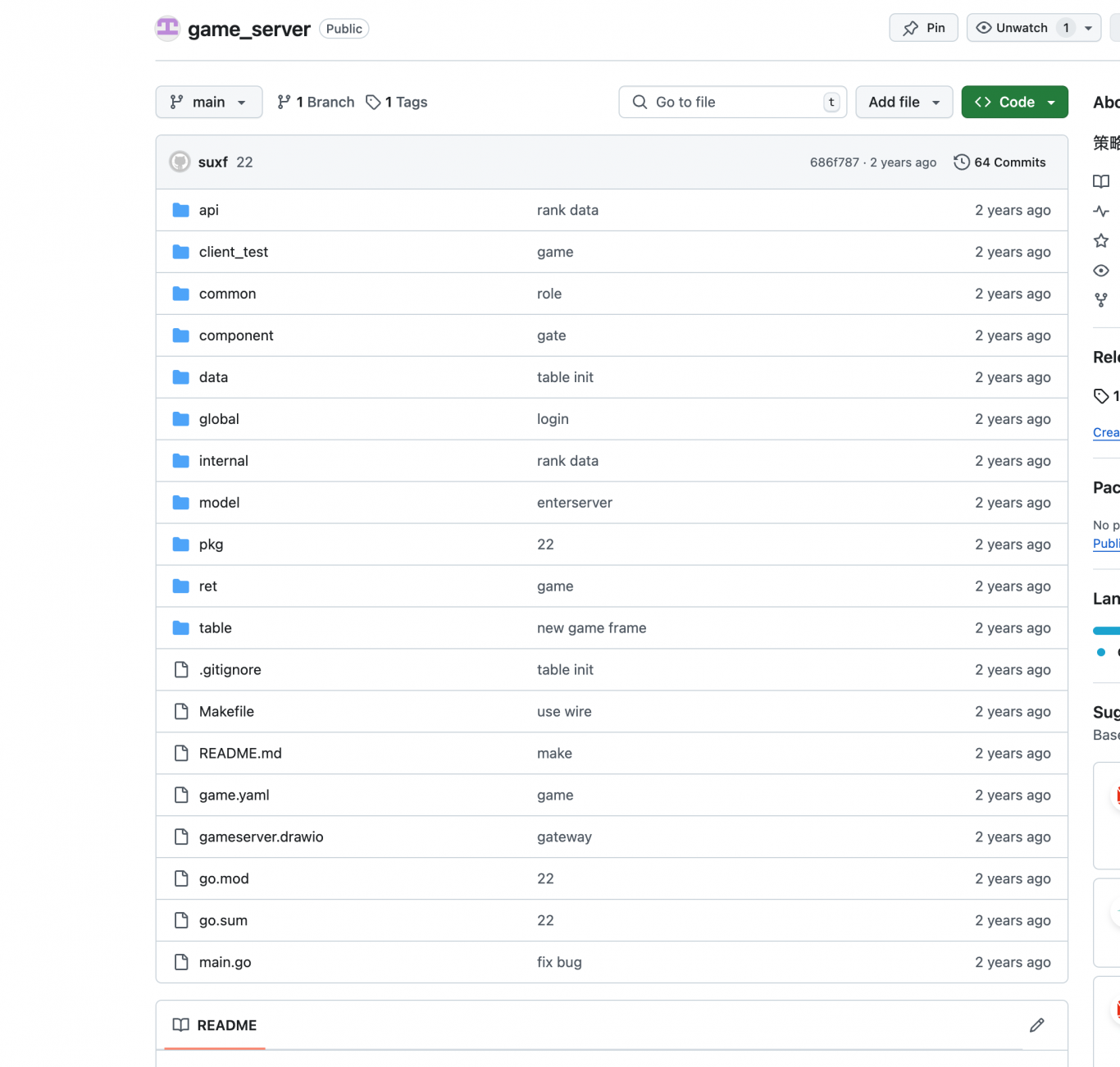Open the component folder
The width and height of the screenshot is (1120, 1067).
click(x=236, y=335)
